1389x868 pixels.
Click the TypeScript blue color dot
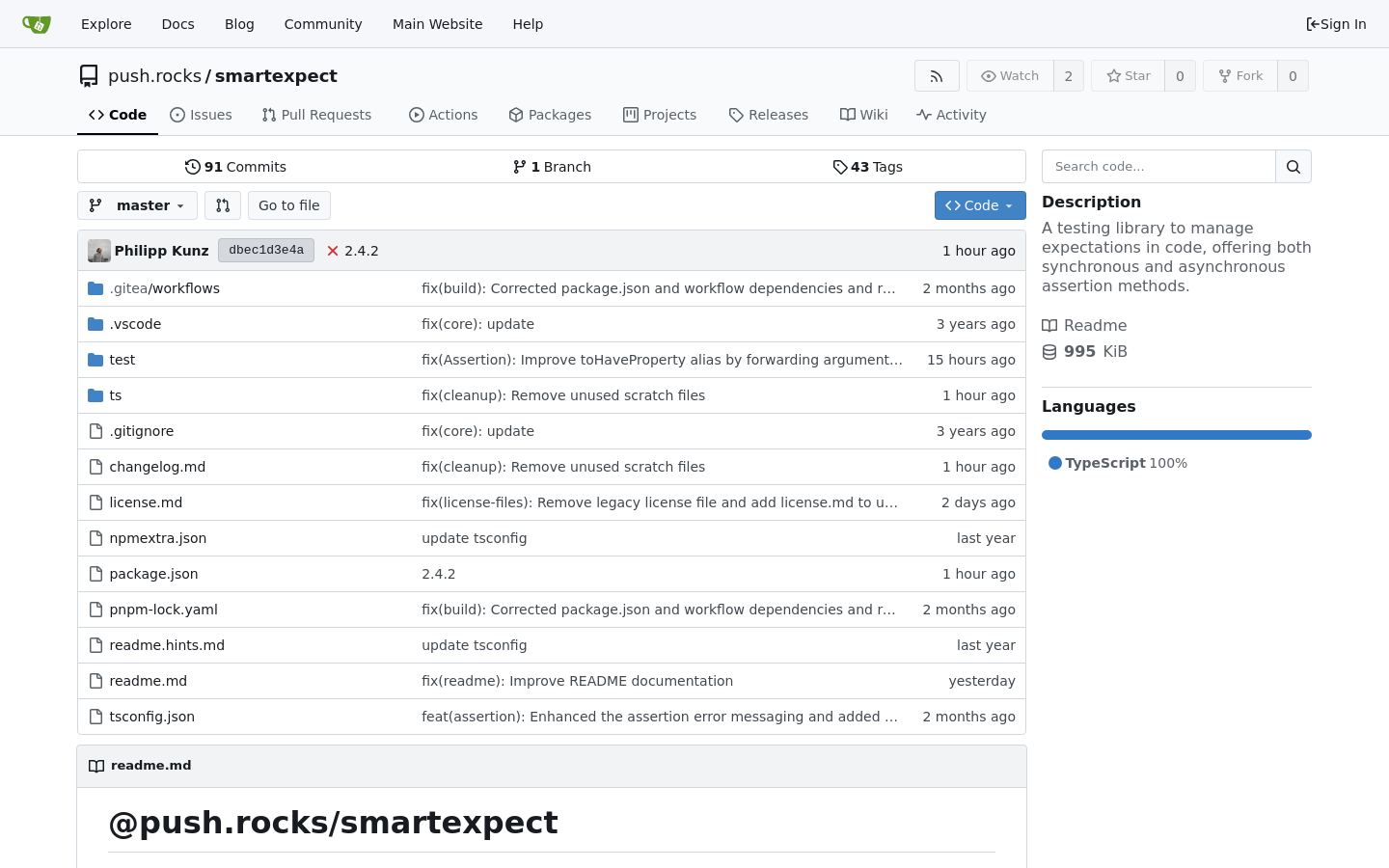point(1055,463)
